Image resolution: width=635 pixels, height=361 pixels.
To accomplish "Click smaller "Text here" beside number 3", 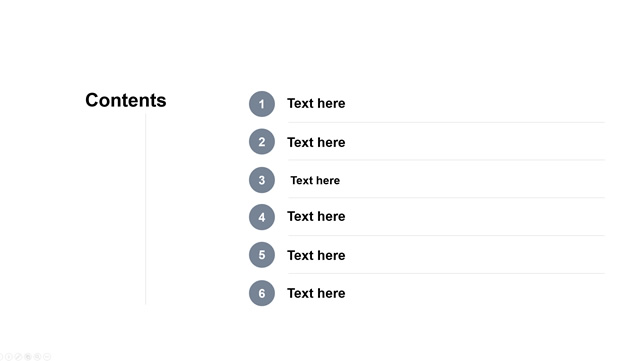I will [x=315, y=180].
